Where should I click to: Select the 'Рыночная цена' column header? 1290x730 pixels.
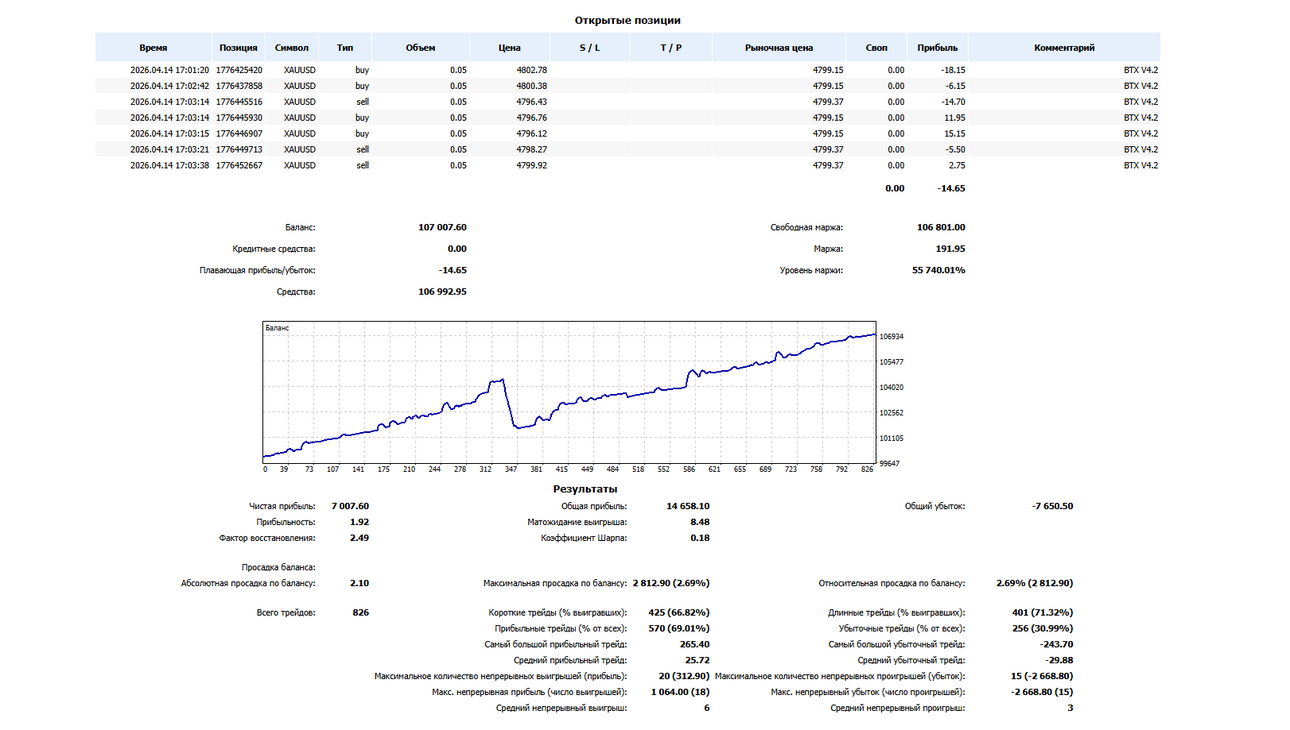[779, 47]
